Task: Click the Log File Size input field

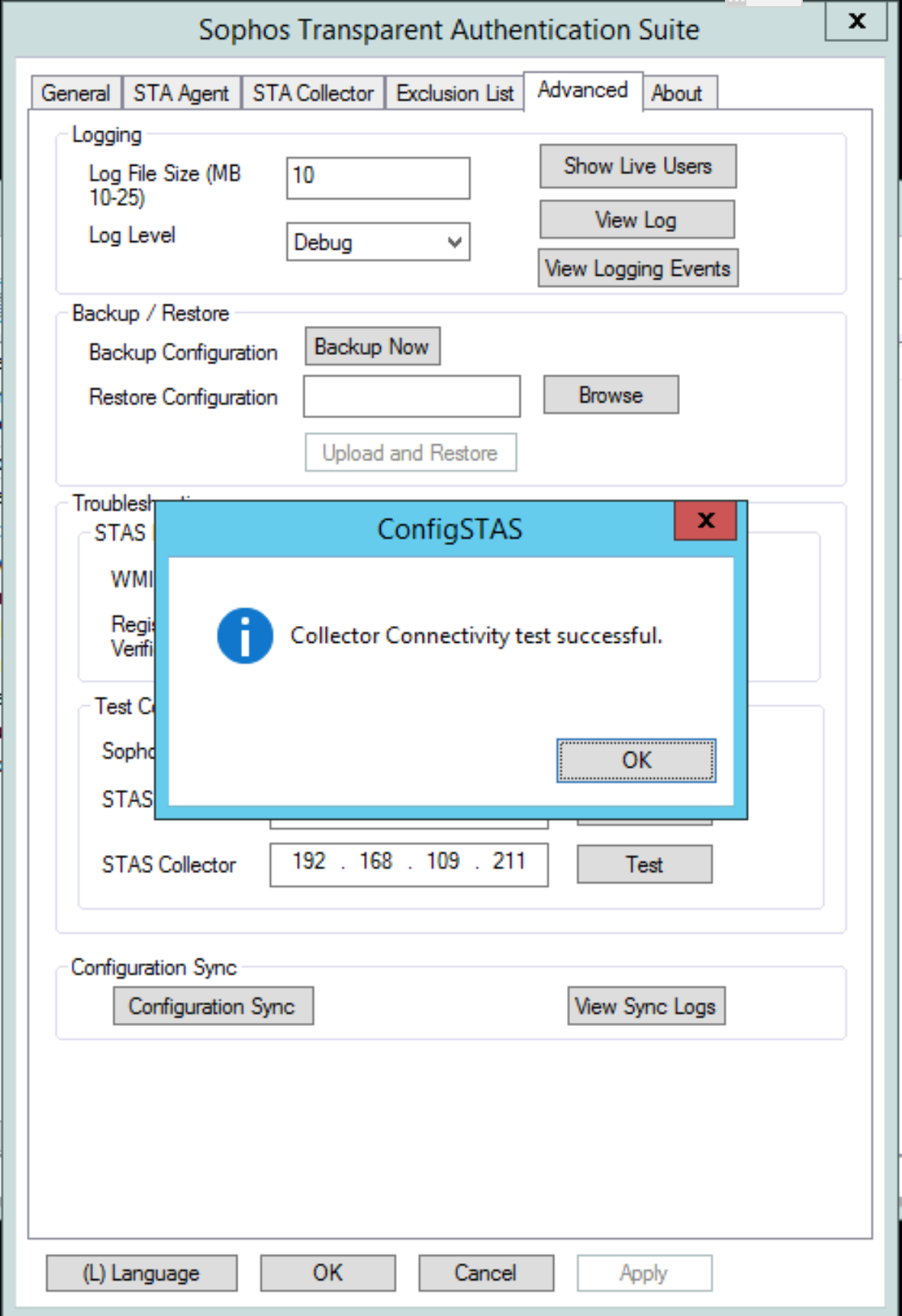Action: click(378, 178)
